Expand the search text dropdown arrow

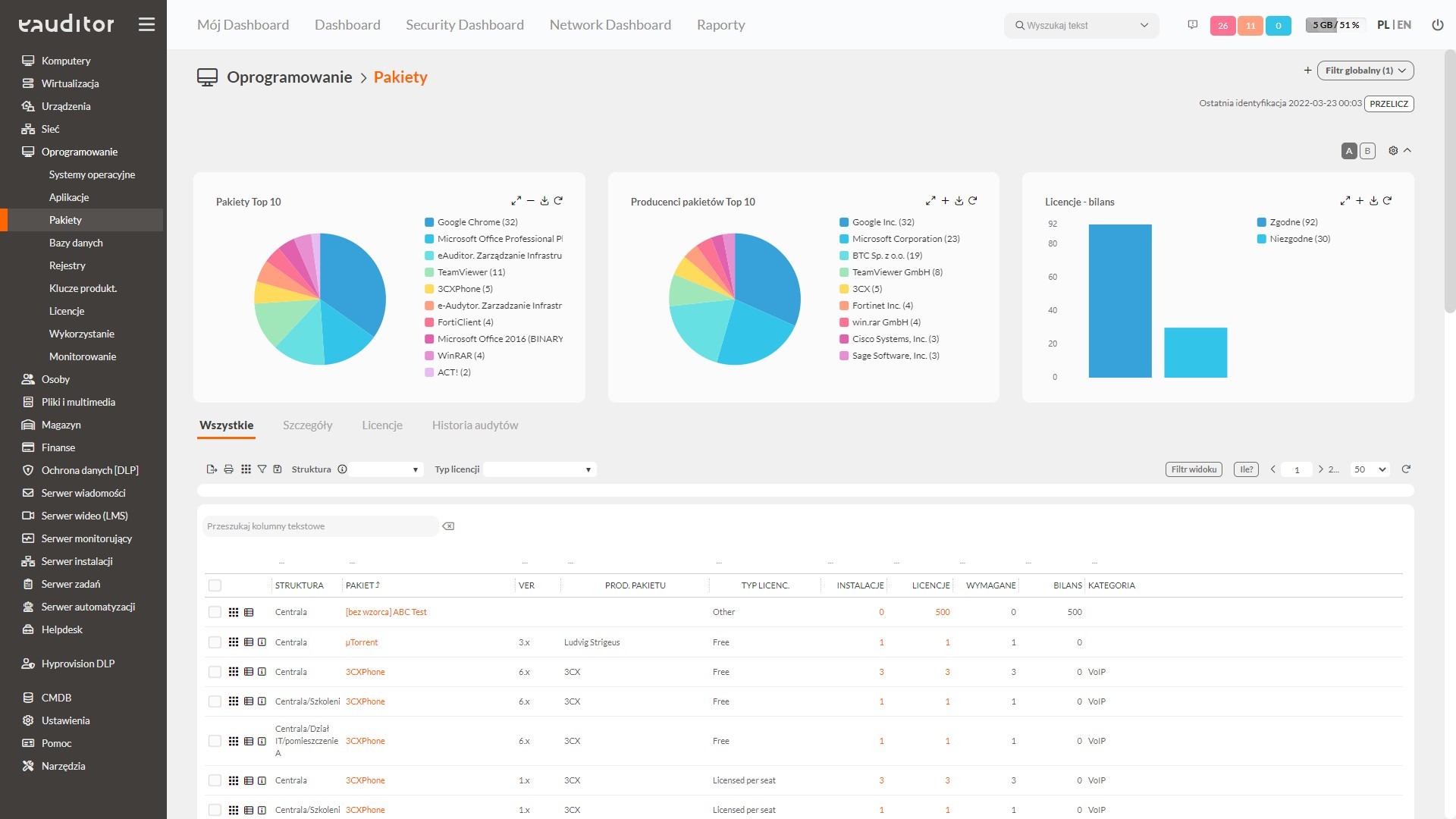[x=1144, y=25]
